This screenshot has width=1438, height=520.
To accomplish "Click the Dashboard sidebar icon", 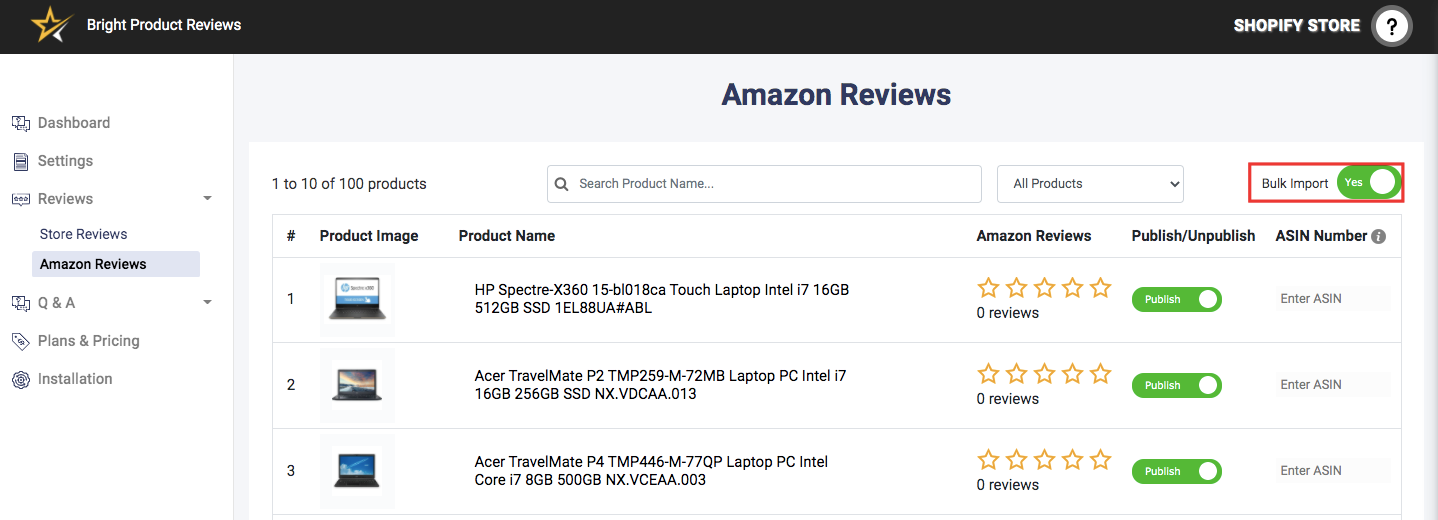I will (x=20, y=123).
